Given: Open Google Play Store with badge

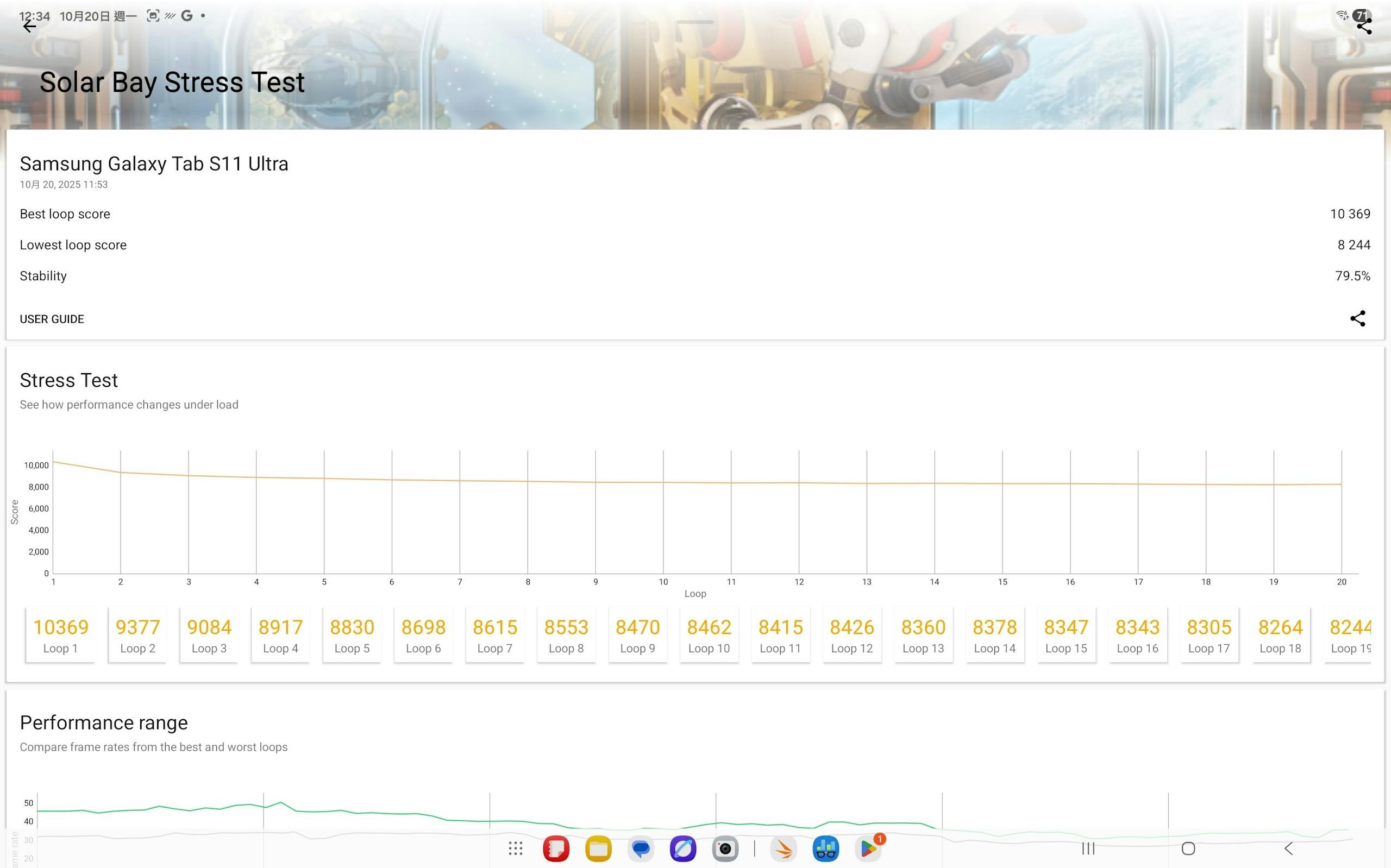Looking at the screenshot, I should tap(868, 848).
